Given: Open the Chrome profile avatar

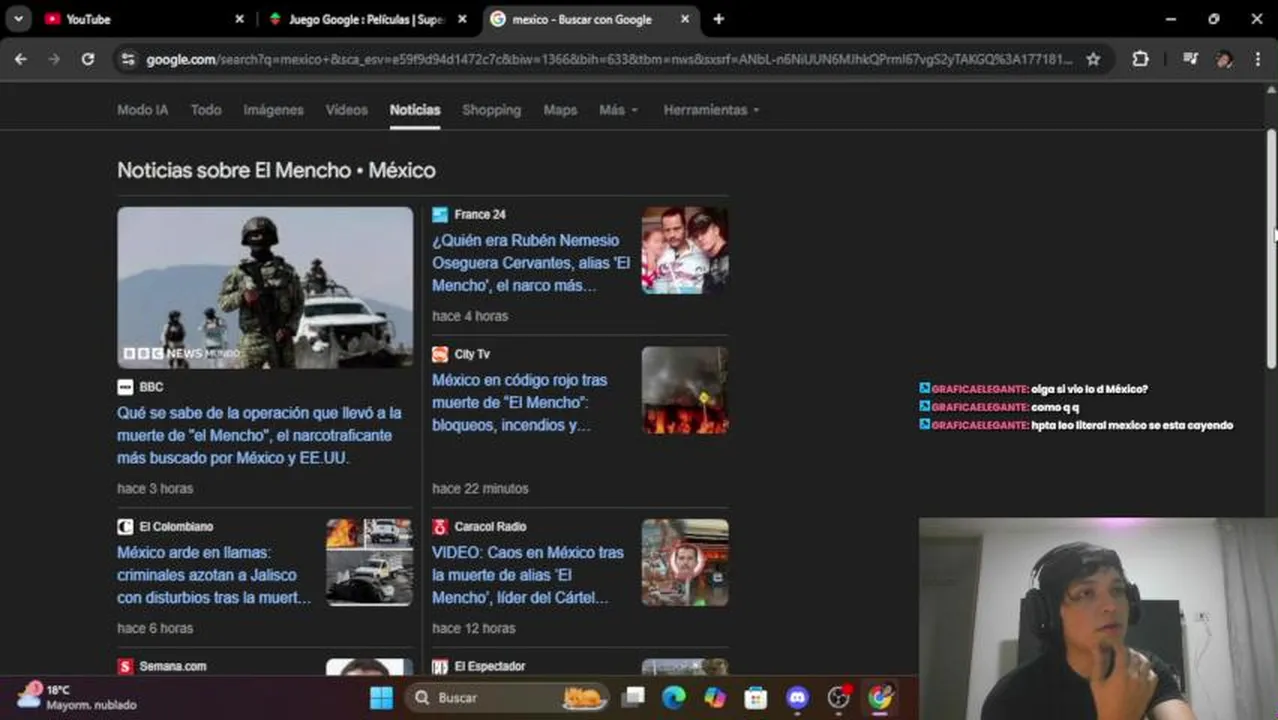Looking at the screenshot, I should click(1224, 59).
